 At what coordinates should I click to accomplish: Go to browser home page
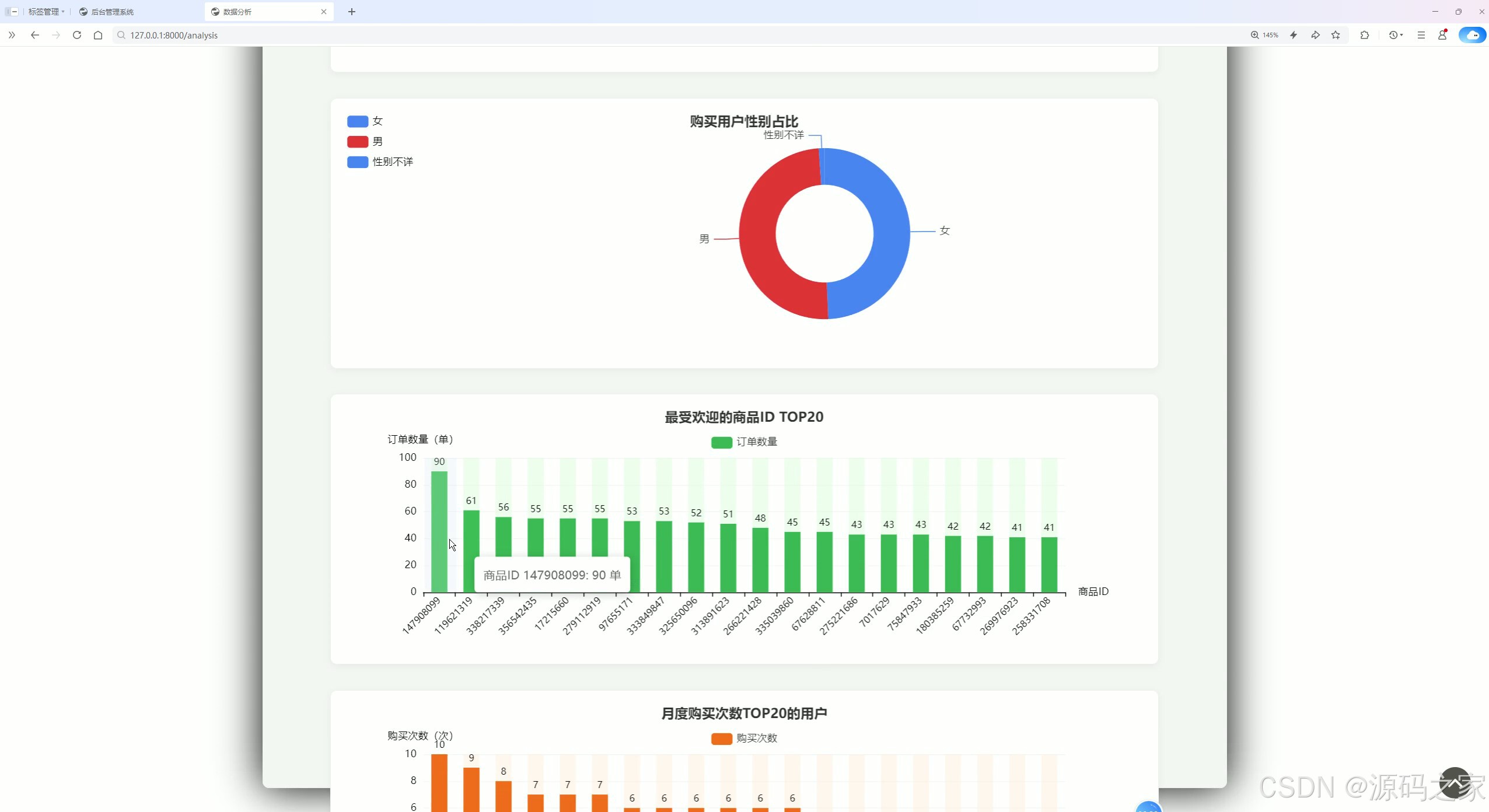tap(98, 35)
